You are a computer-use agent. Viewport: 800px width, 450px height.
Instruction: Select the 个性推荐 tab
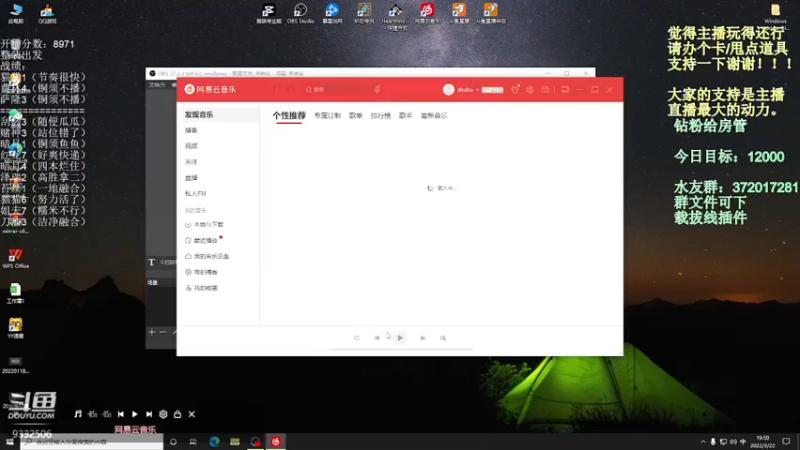tap(289, 116)
